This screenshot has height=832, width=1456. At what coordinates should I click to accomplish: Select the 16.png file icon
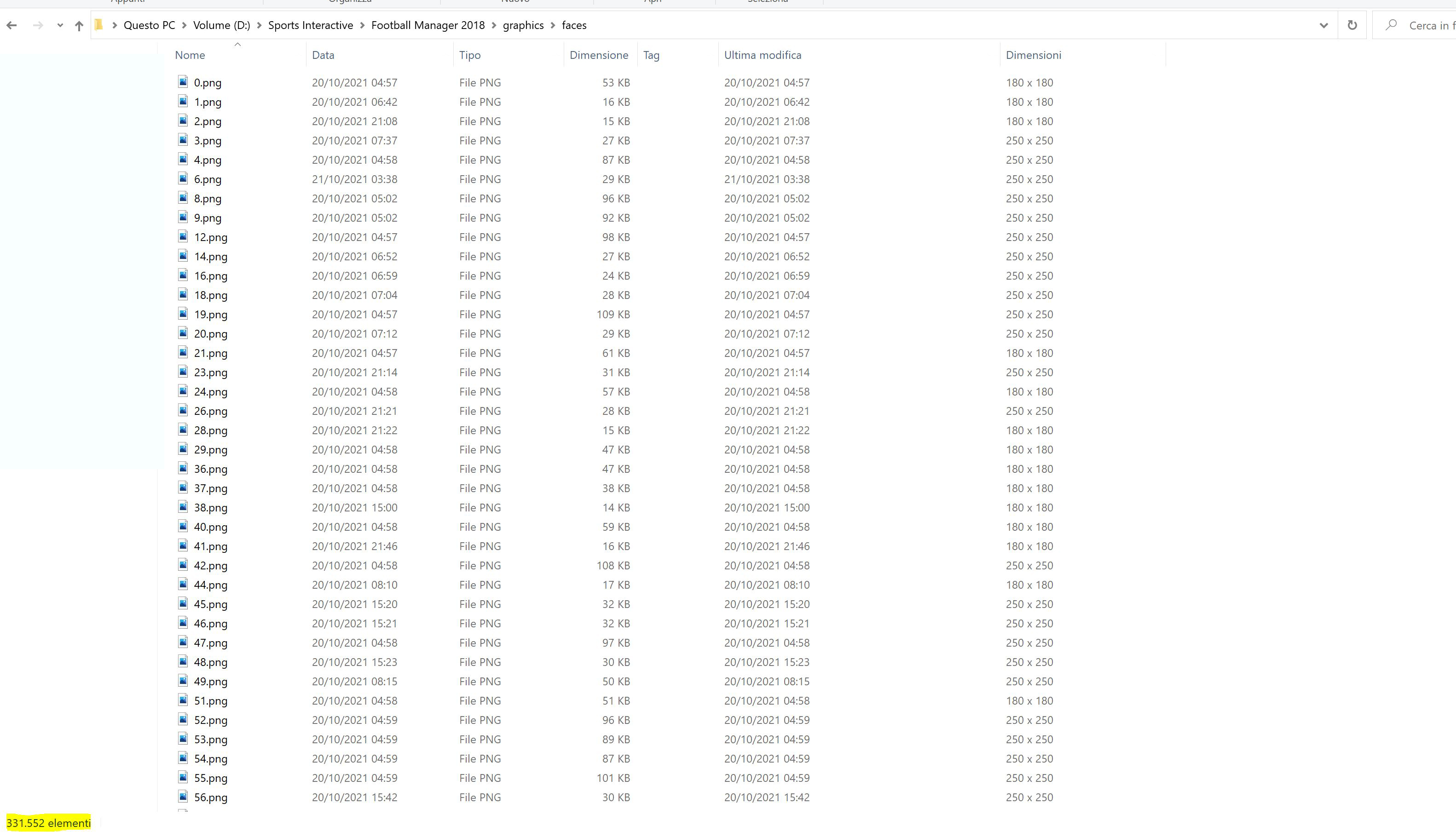(182, 274)
